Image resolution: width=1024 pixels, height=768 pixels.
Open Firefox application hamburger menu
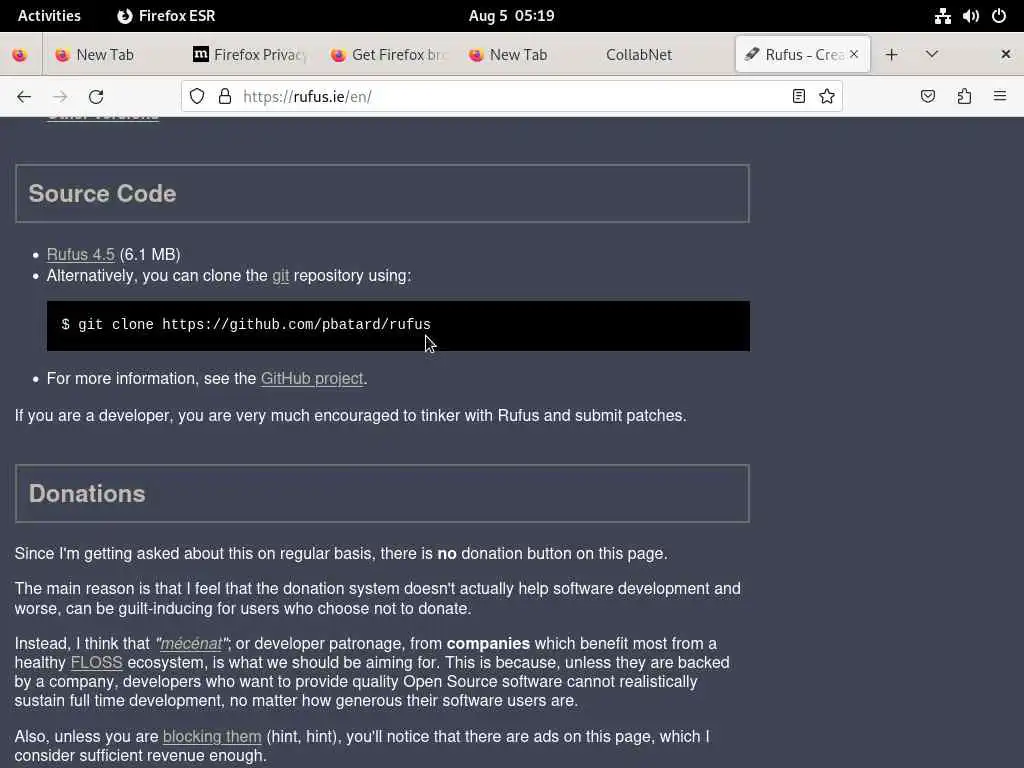1000,97
